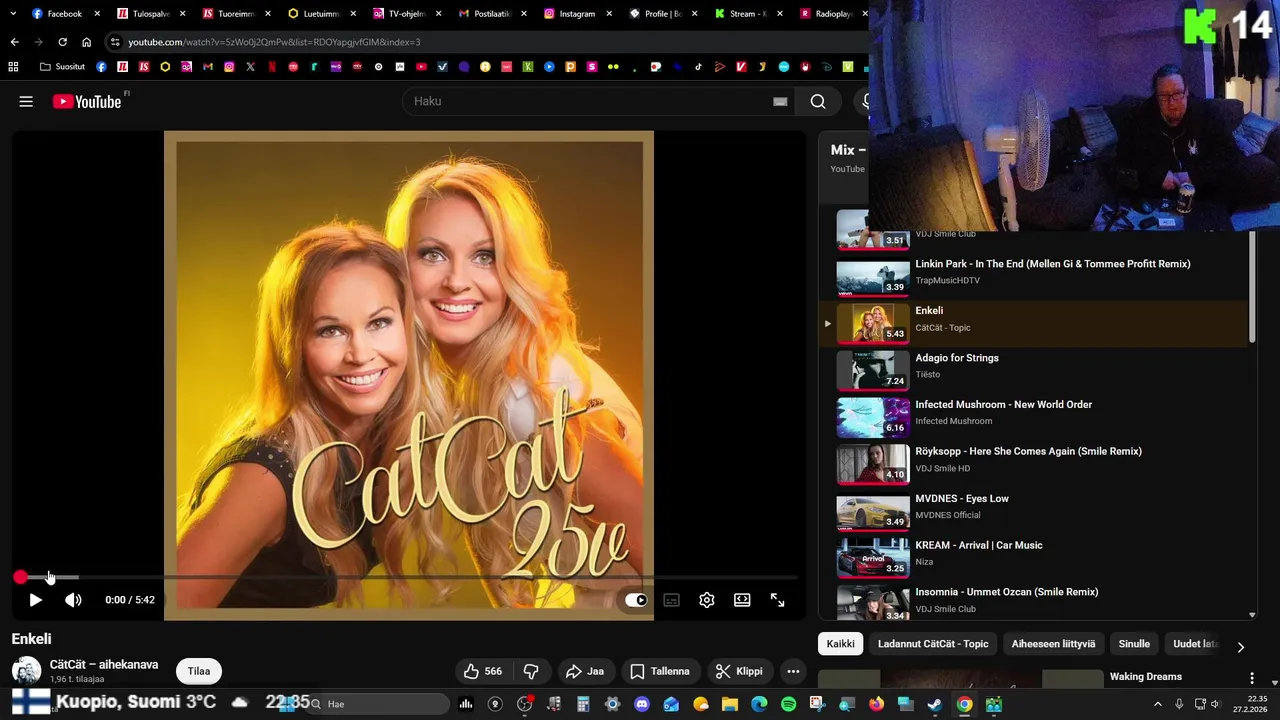
Task: Play Röyksopp - Here She Comes Again
Action: click(1035, 464)
